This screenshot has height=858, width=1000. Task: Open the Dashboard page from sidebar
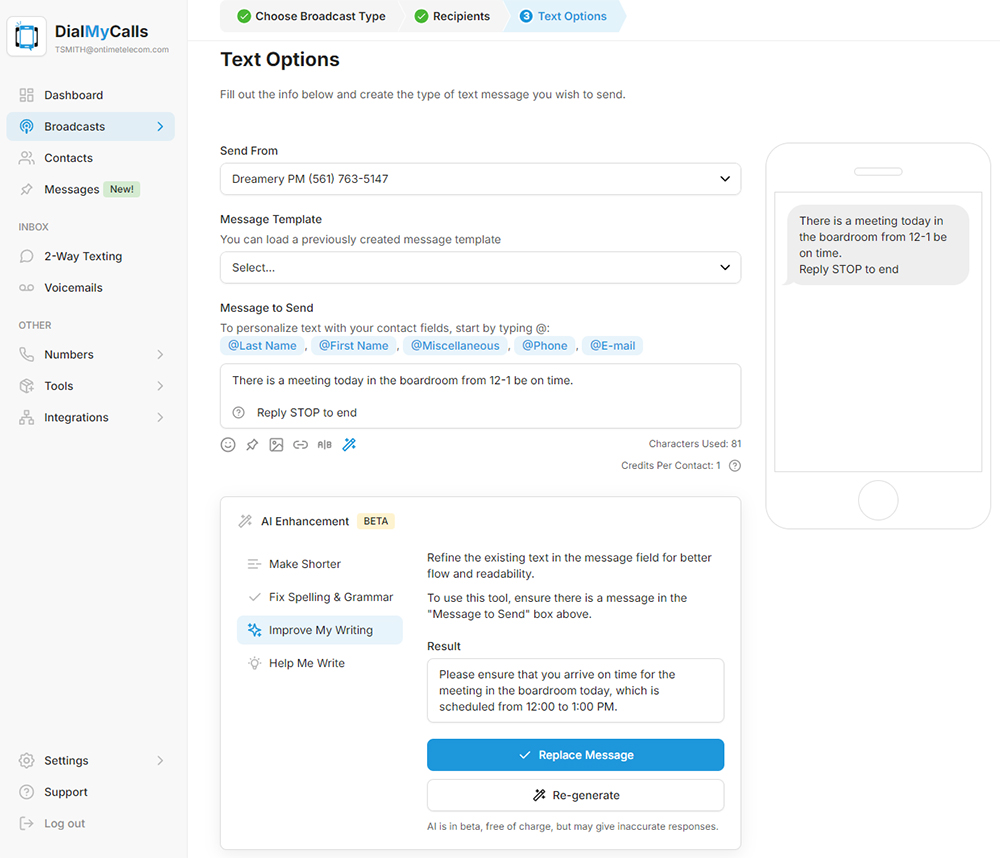pyautogui.click(x=73, y=95)
